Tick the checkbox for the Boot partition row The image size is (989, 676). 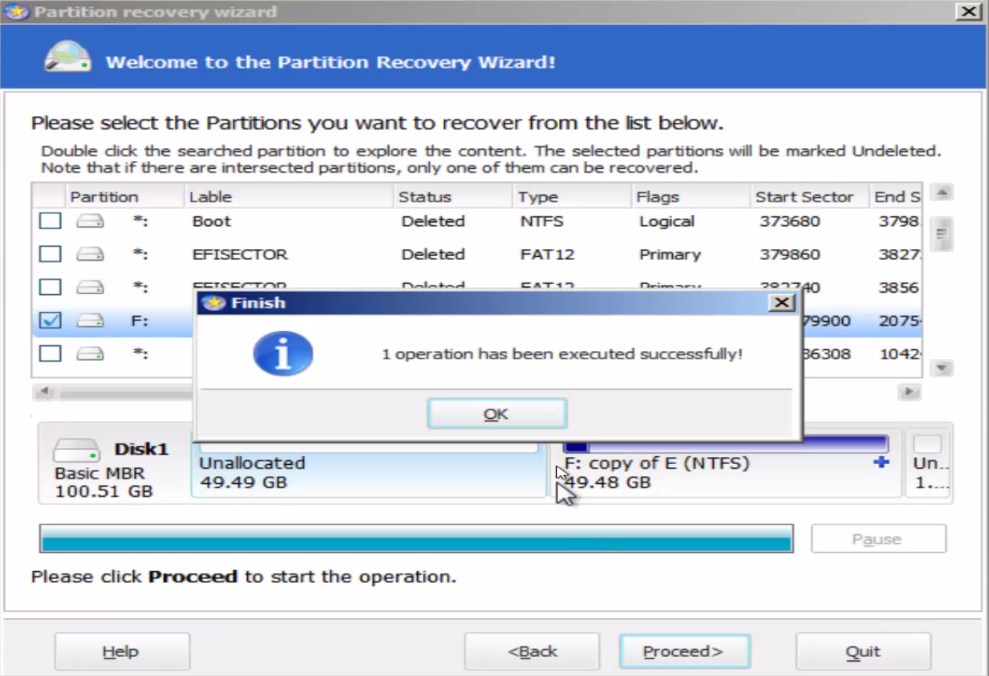(50, 221)
